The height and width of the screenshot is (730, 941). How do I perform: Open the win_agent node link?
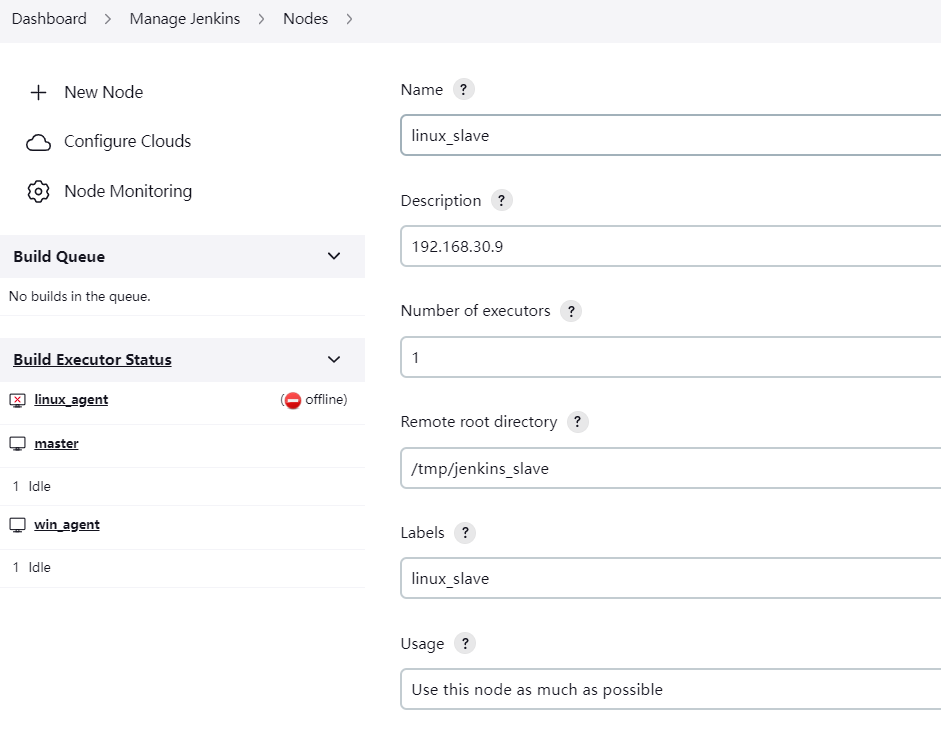pyautogui.click(x=67, y=525)
